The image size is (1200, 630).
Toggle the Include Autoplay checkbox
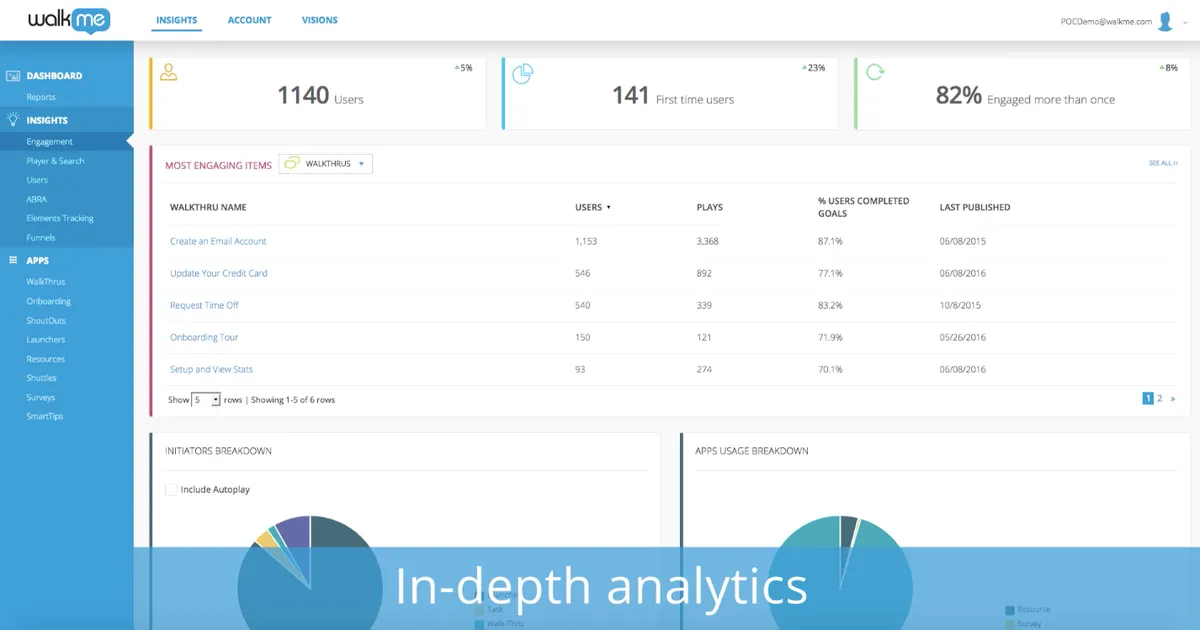point(171,490)
